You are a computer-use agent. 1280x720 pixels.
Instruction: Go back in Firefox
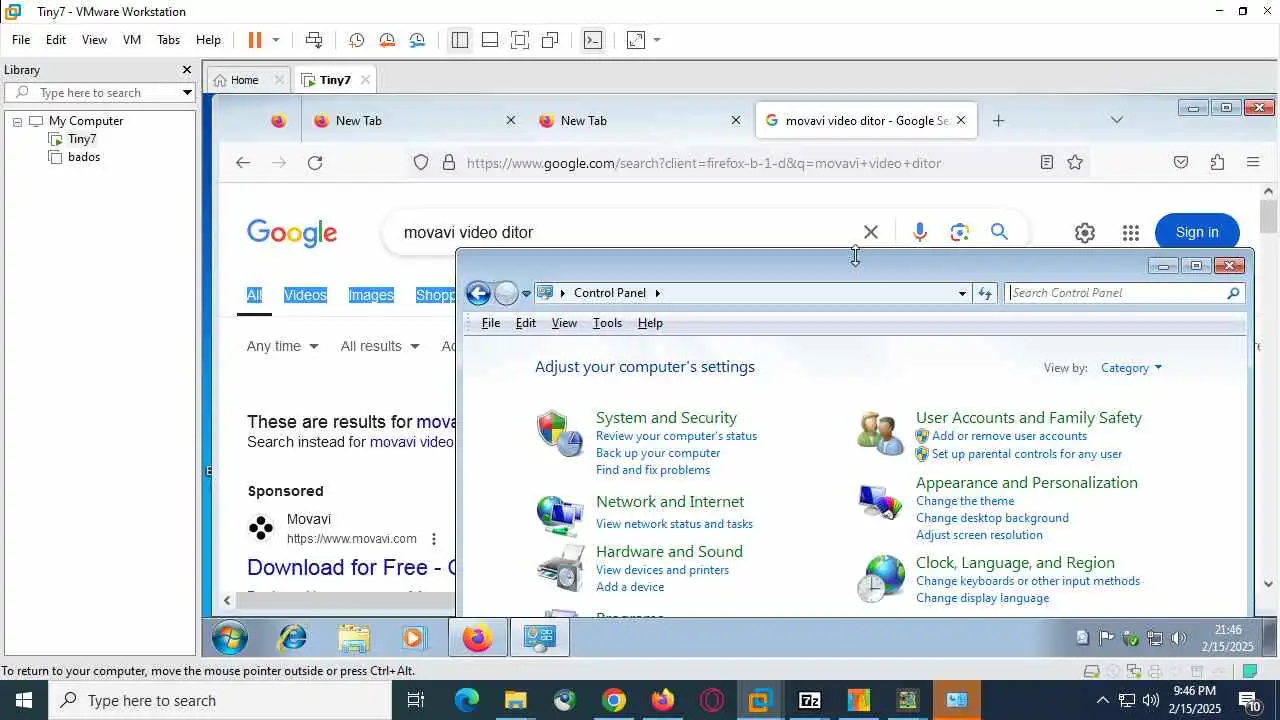point(243,162)
